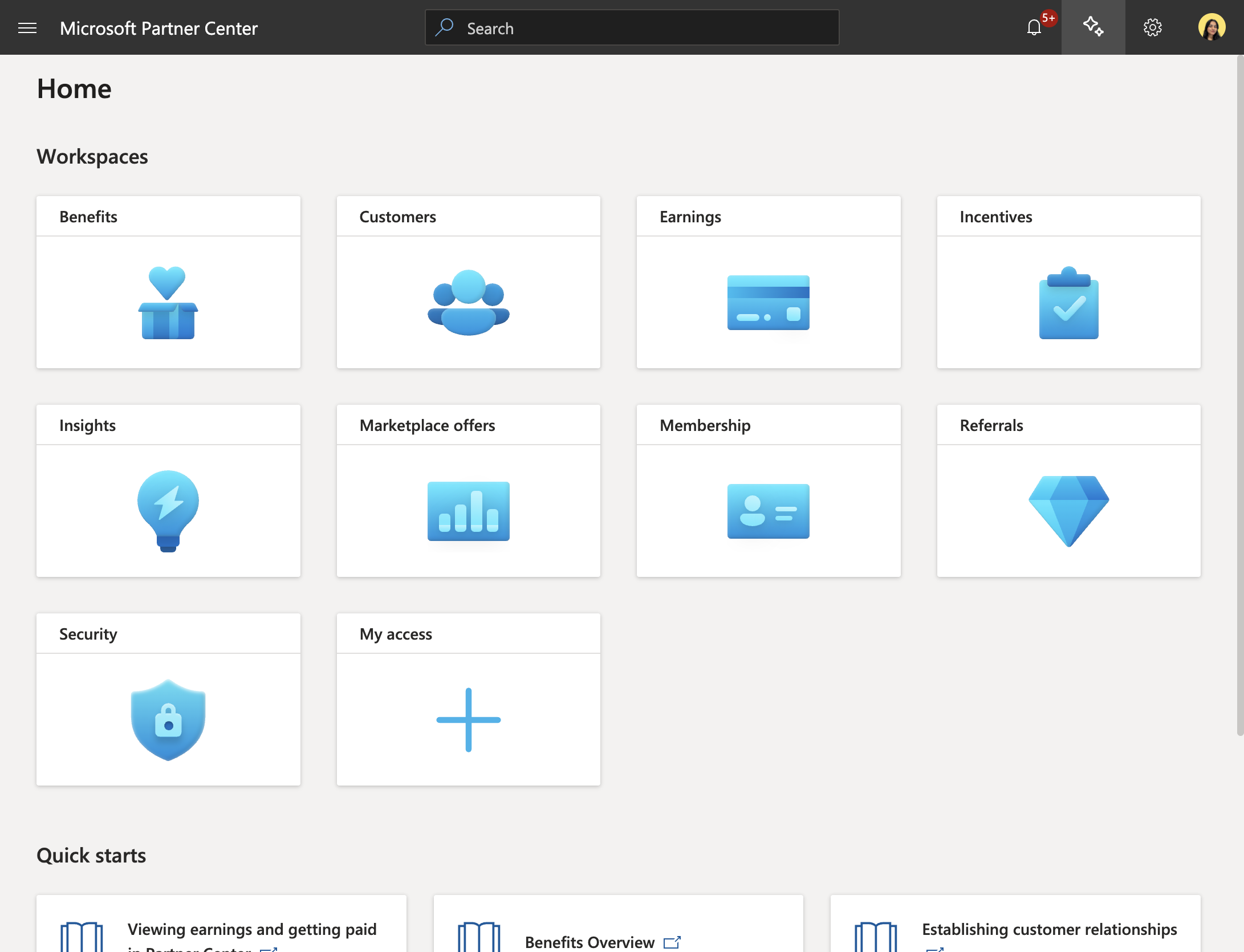The image size is (1244, 952).
Task: Open the Benefits Overview quick start link
Action: [x=590, y=942]
